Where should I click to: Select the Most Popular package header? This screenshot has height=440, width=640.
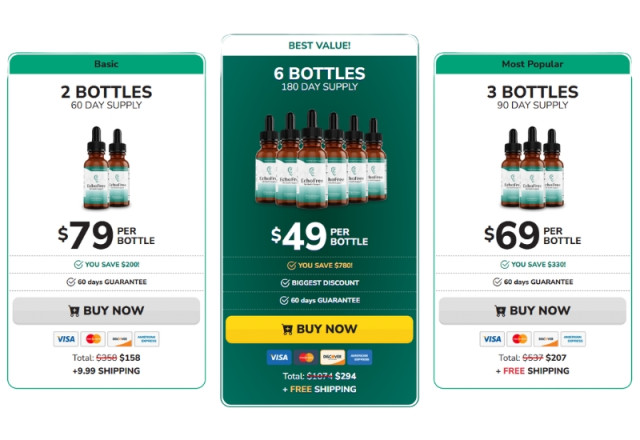pyautogui.click(x=533, y=64)
